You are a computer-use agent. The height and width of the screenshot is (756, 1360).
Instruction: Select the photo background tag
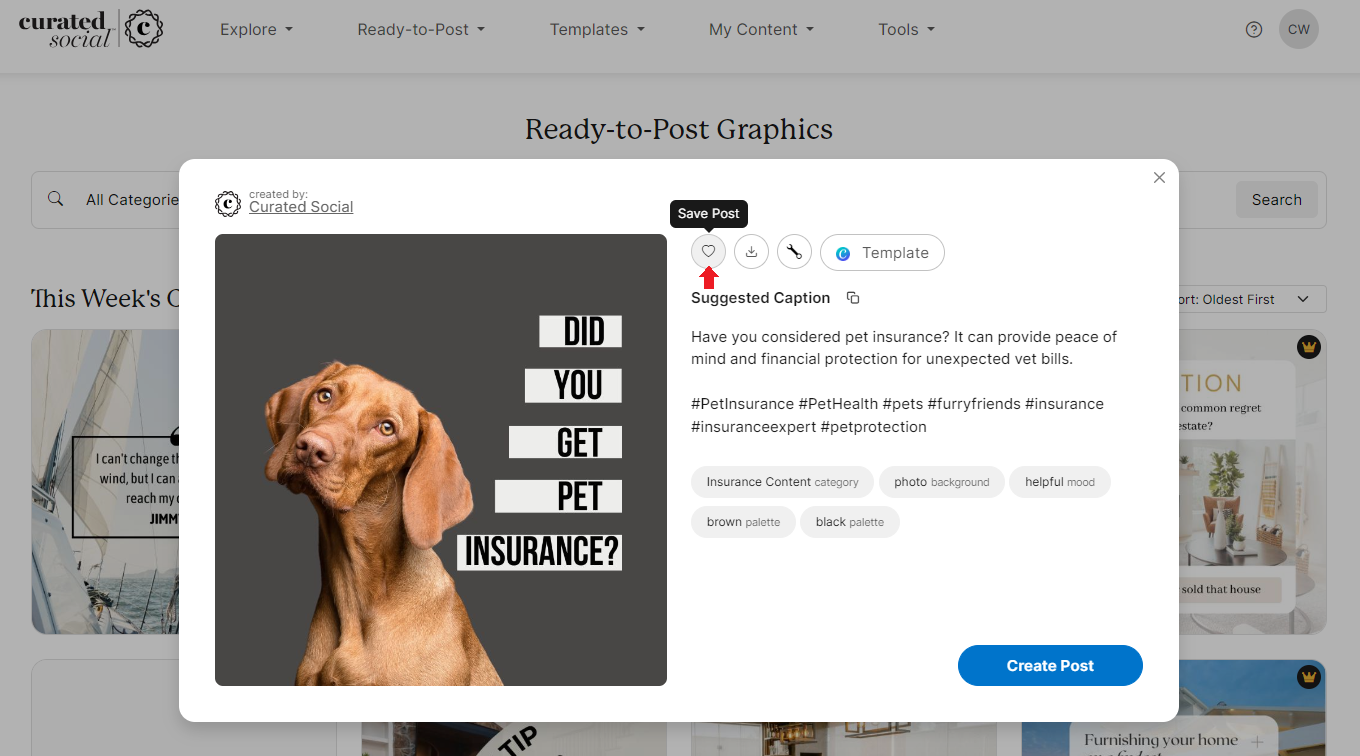[x=941, y=482]
